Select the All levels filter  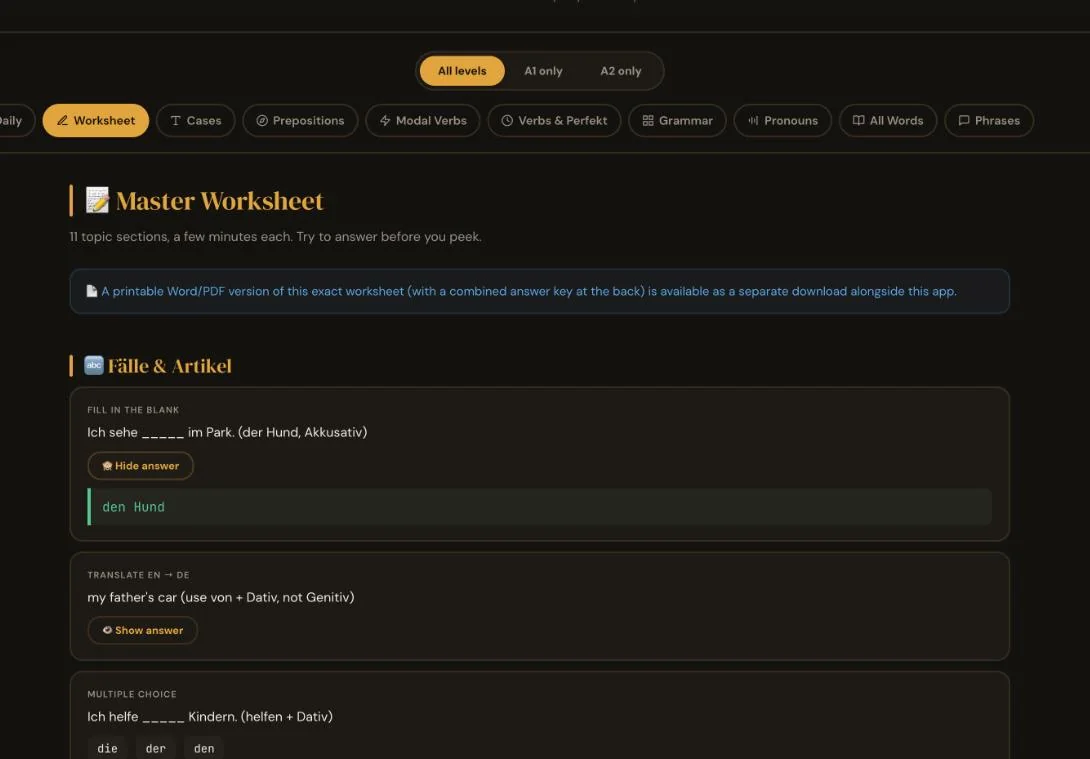click(x=462, y=71)
